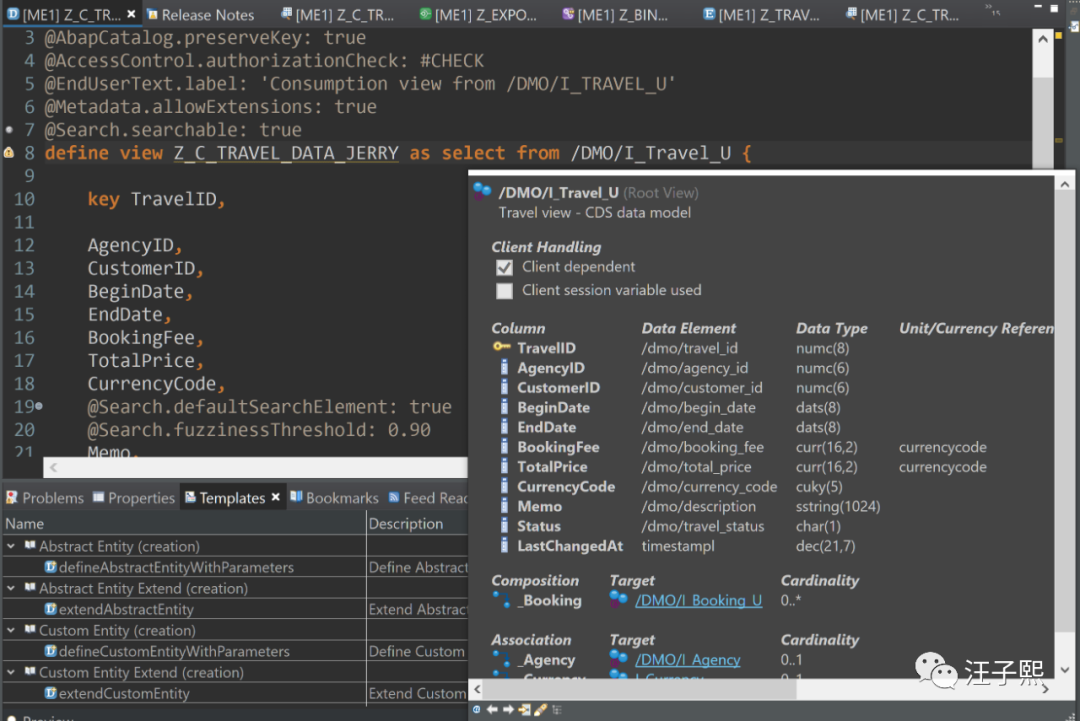
Task: Click the forward arrow in popup toolbar
Action: [507, 710]
